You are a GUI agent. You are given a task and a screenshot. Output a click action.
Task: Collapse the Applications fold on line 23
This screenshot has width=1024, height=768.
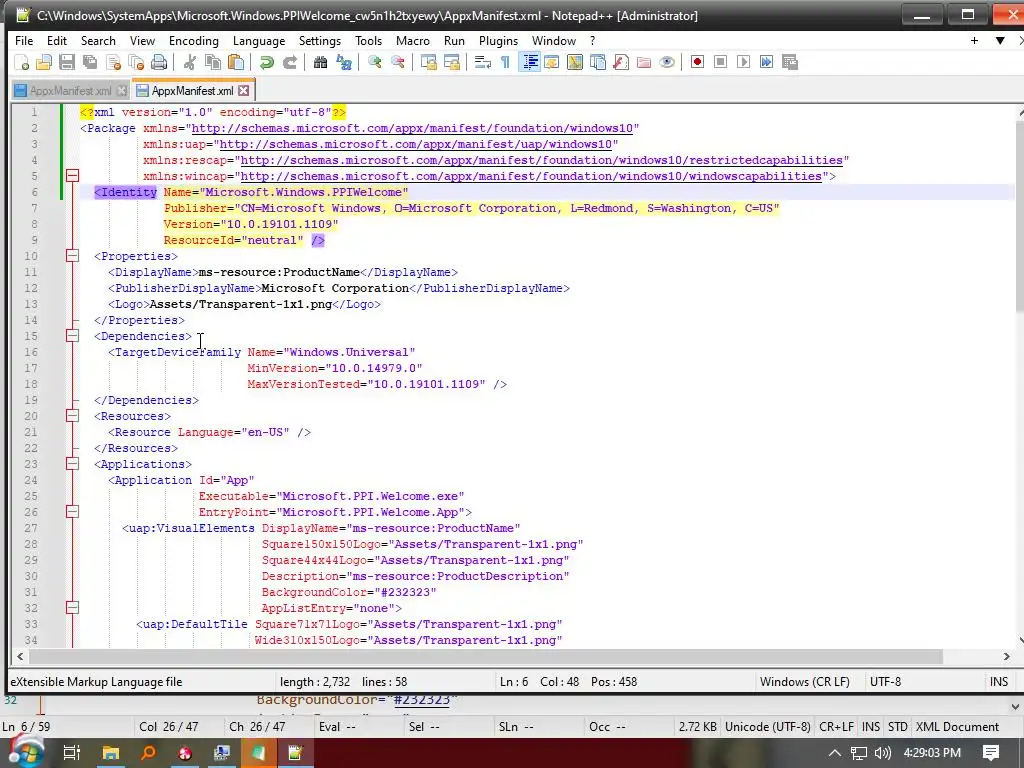tap(72, 464)
